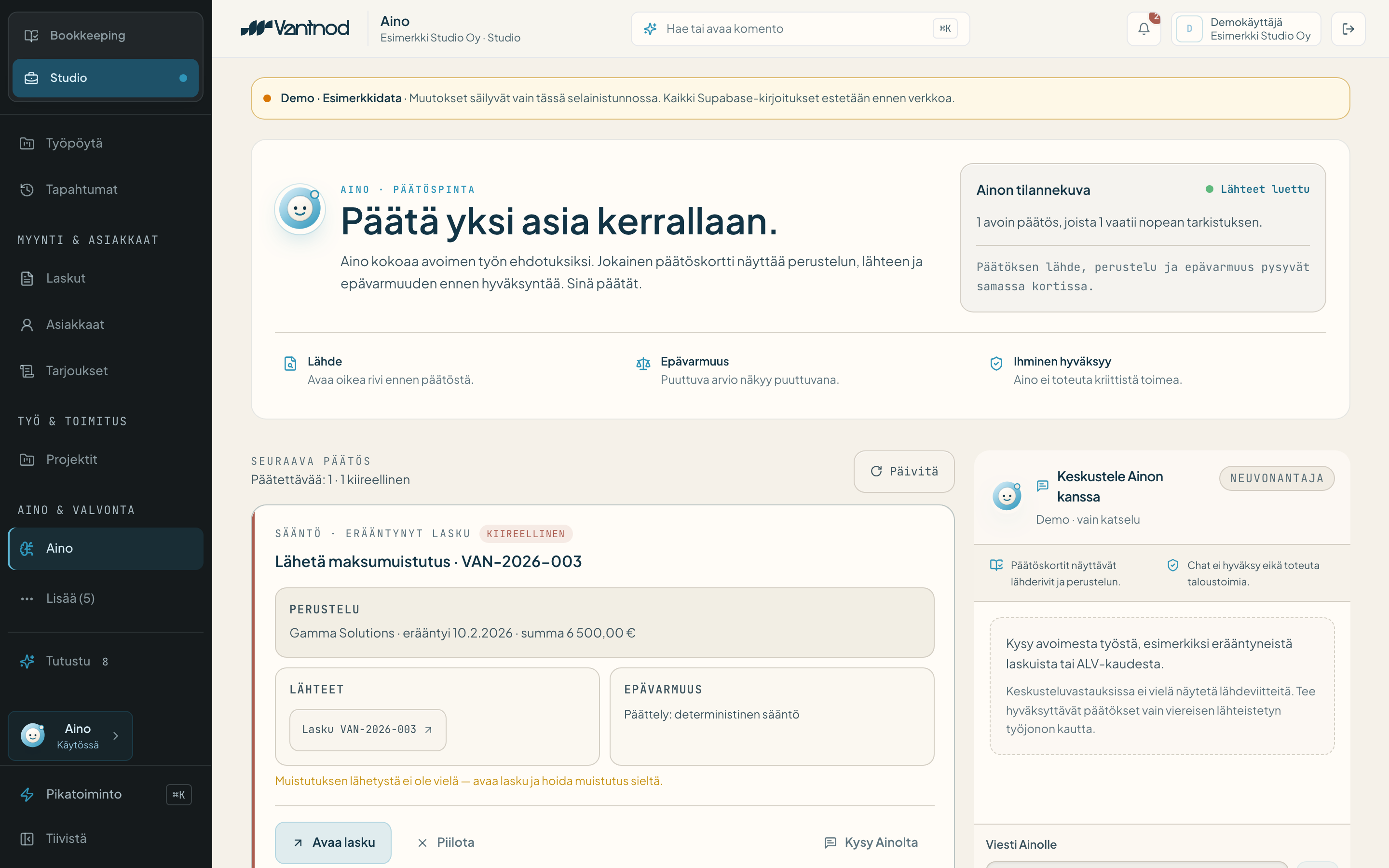Viewport: 1389px width, 868px height.
Task: Open Tapahtumat in the sidebar
Action: coord(106,190)
